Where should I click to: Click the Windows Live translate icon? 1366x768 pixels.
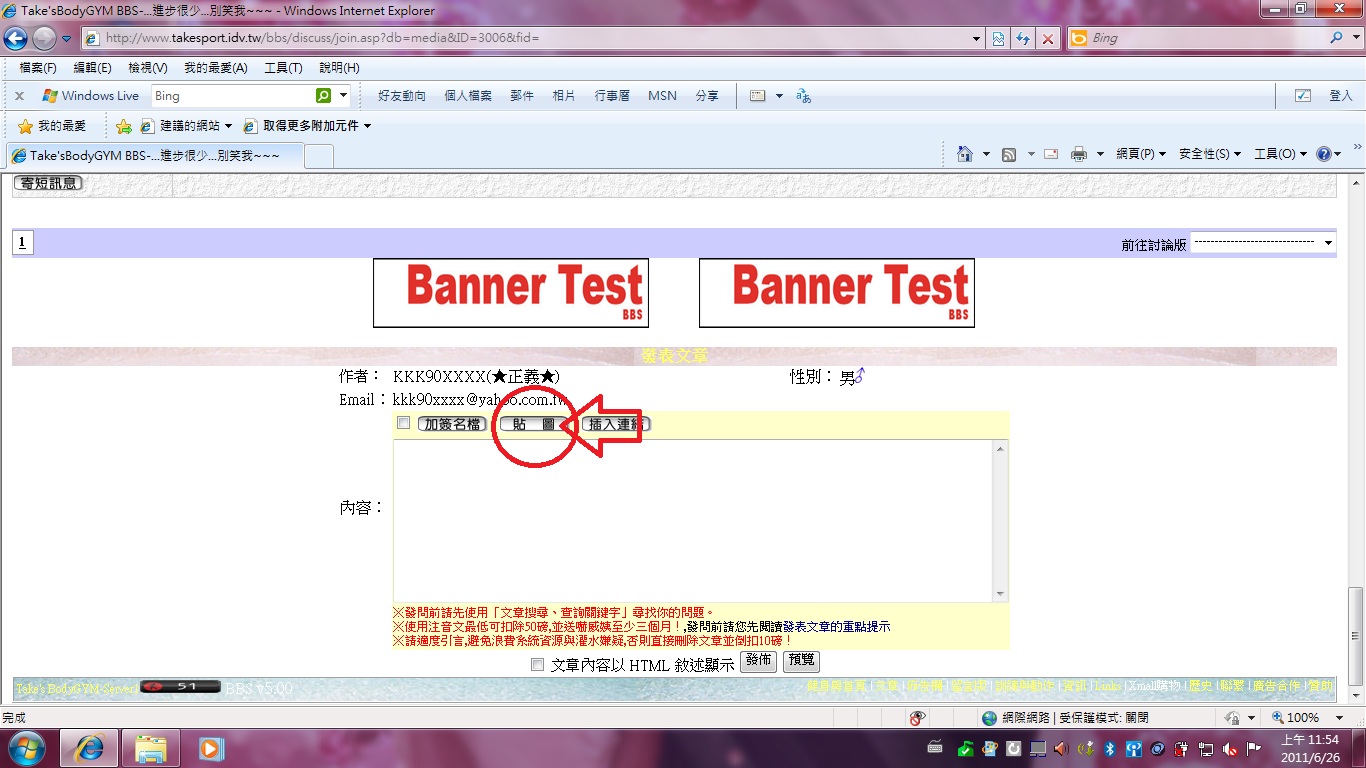point(803,96)
